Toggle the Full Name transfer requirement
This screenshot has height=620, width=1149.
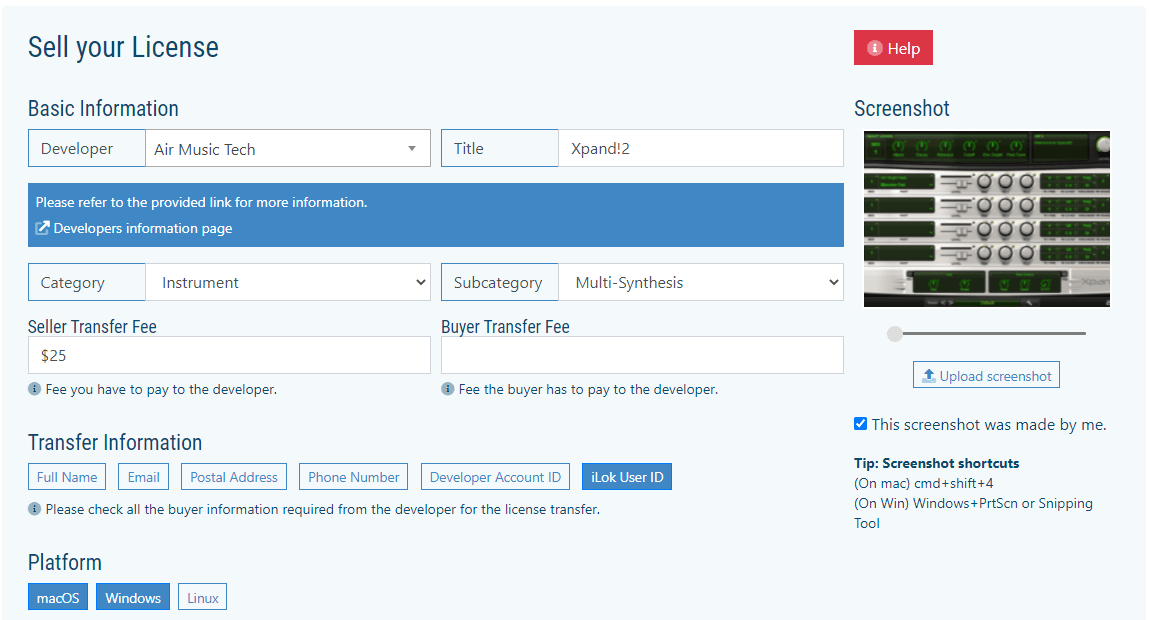(x=67, y=476)
